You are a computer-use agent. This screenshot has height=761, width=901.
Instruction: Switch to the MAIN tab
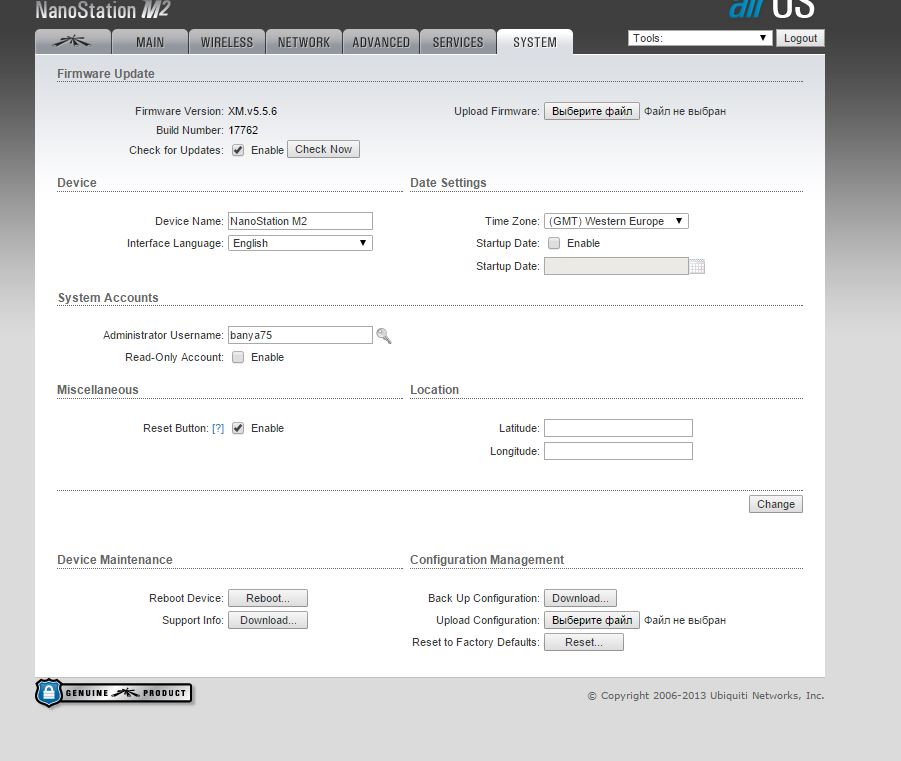pos(150,41)
